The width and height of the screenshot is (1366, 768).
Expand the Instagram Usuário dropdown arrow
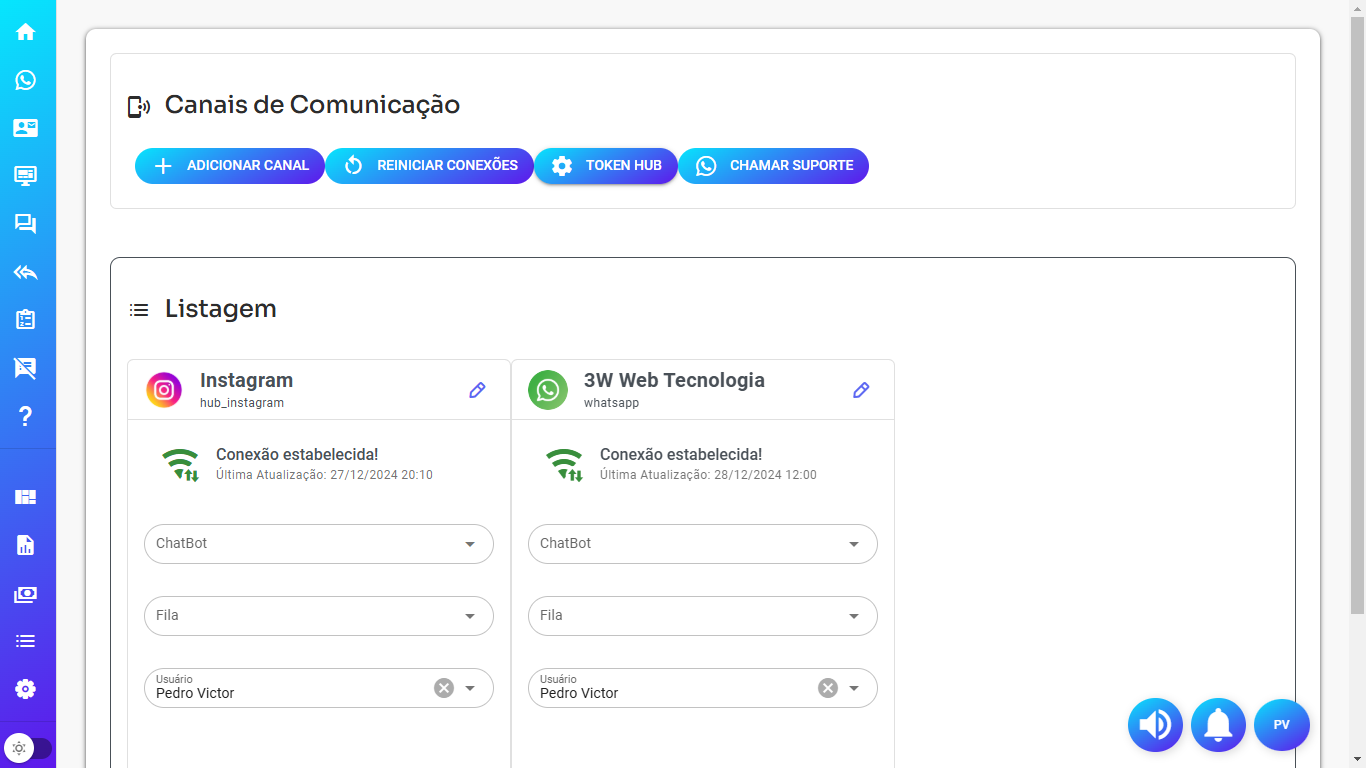(470, 688)
